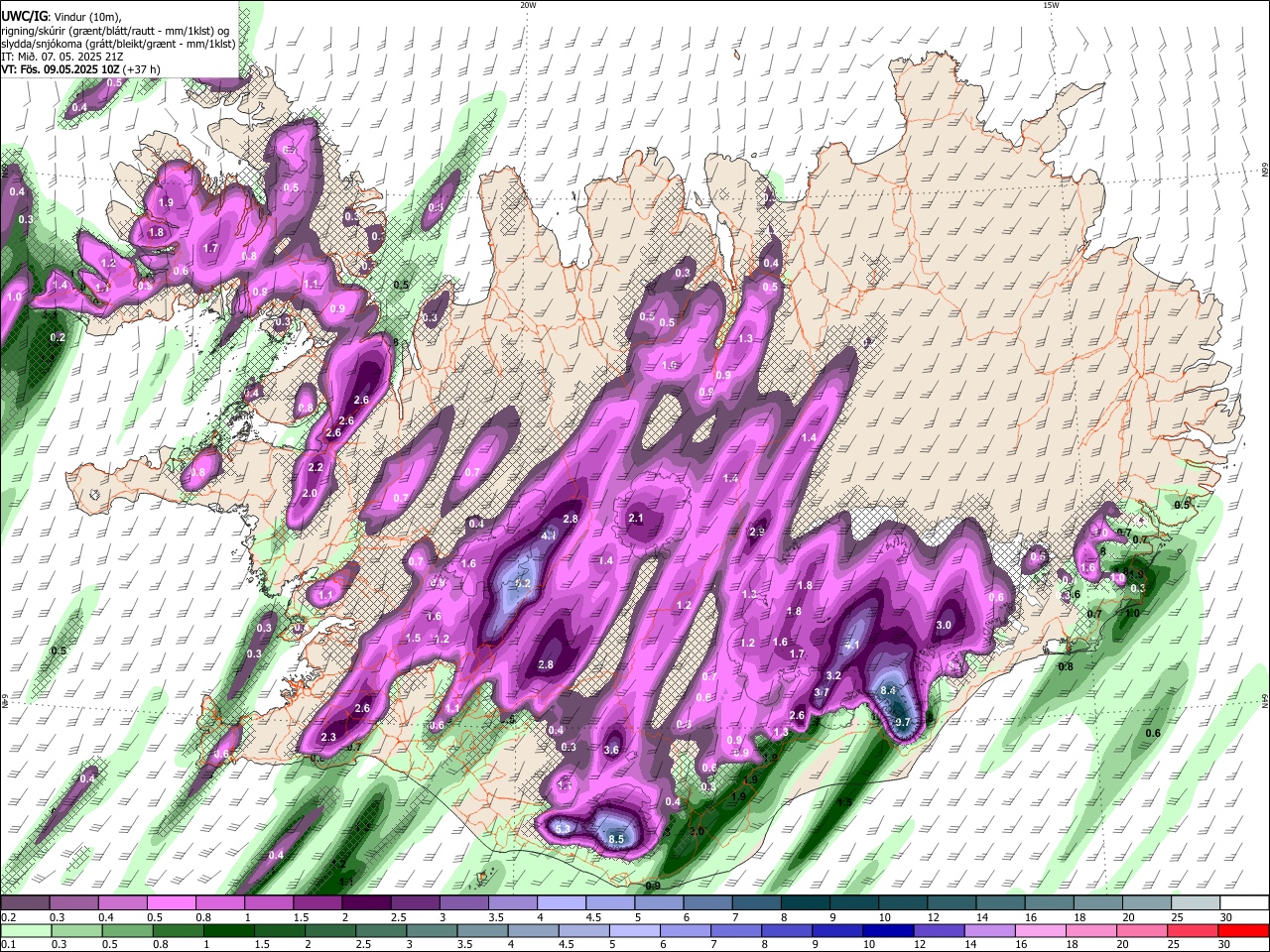Click the 'UWC/IG' title text
Viewport: 1270px width, 952px height.
tap(23, 16)
